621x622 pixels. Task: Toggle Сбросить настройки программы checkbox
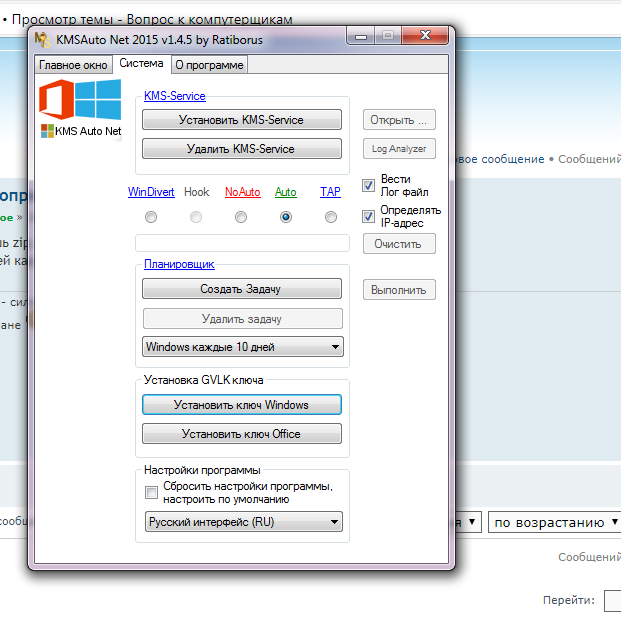(x=151, y=493)
